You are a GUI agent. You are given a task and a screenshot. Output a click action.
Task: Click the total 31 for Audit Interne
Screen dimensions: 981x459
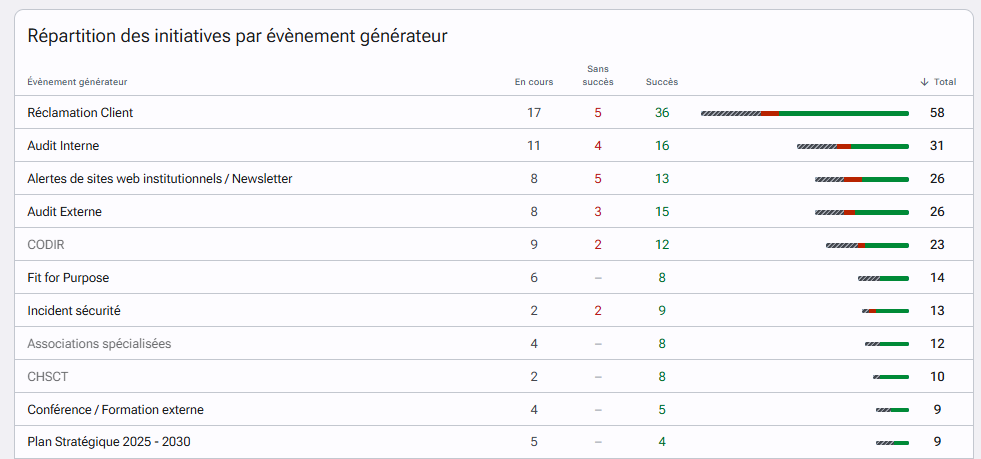[x=937, y=146]
